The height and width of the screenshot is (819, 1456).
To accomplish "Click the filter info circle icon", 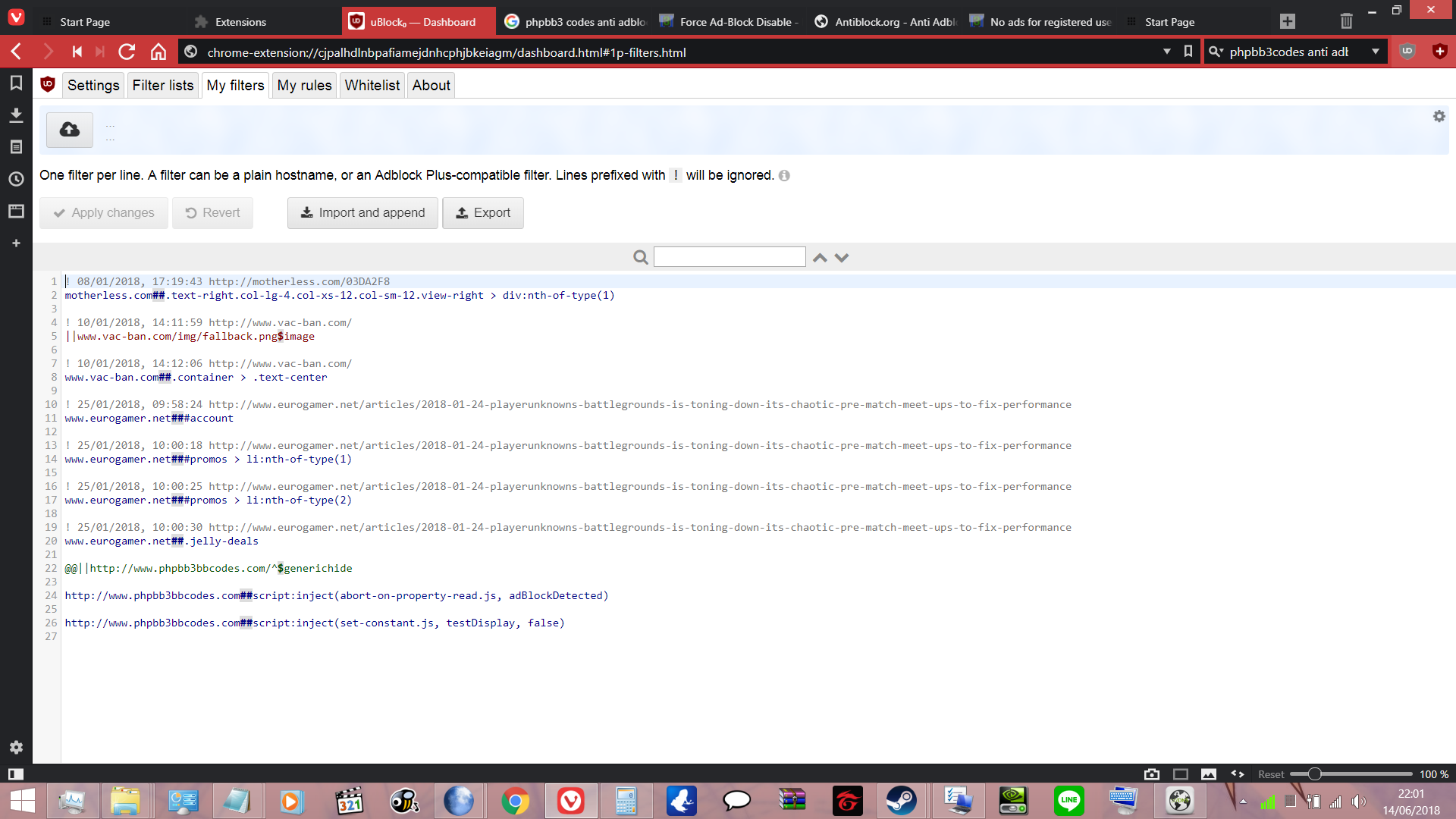I will 784,176.
